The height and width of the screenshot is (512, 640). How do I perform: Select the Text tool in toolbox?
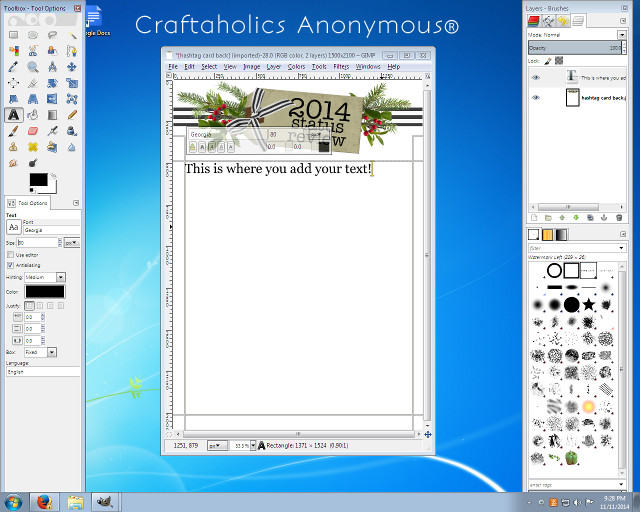click(x=13, y=115)
